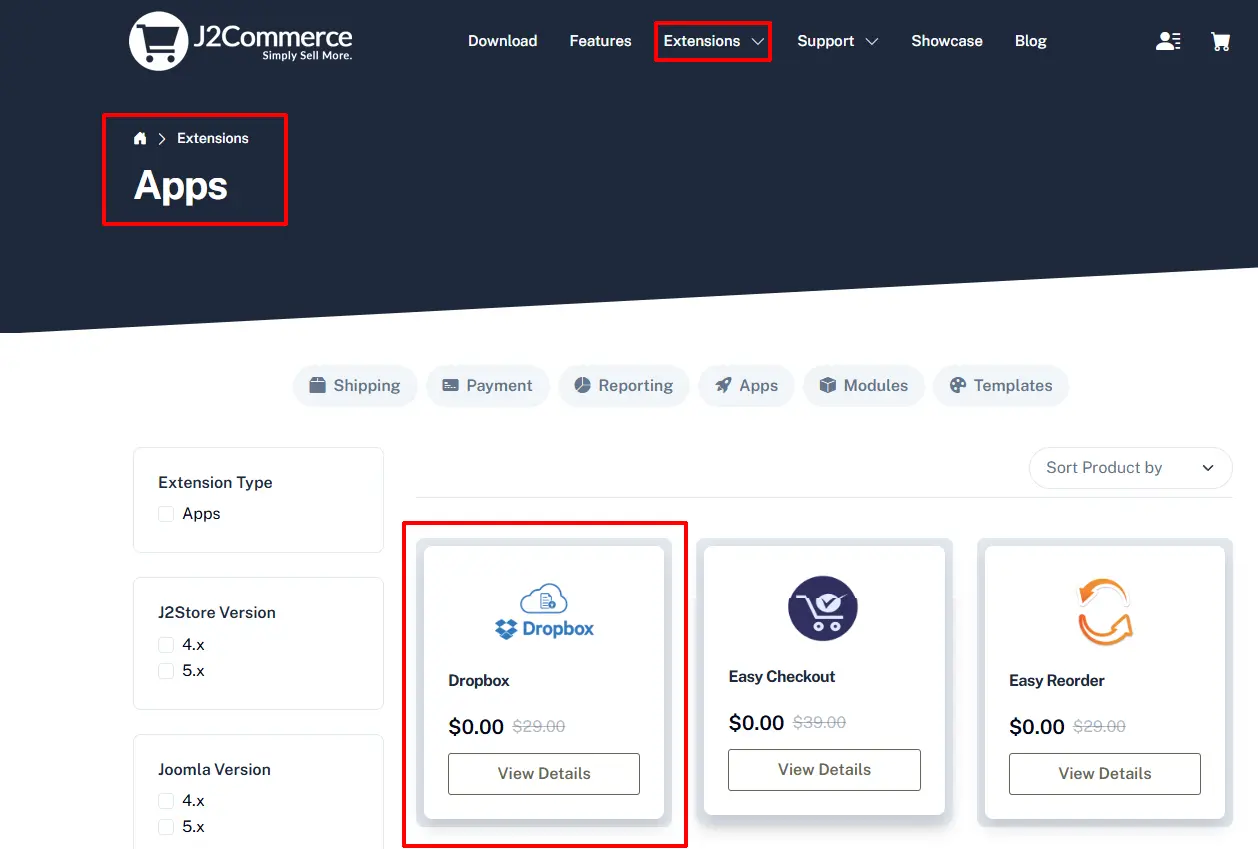Image resolution: width=1258 pixels, height=849 pixels.
Task: Click the struck-through $39.00 price
Action: pos(820,722)
